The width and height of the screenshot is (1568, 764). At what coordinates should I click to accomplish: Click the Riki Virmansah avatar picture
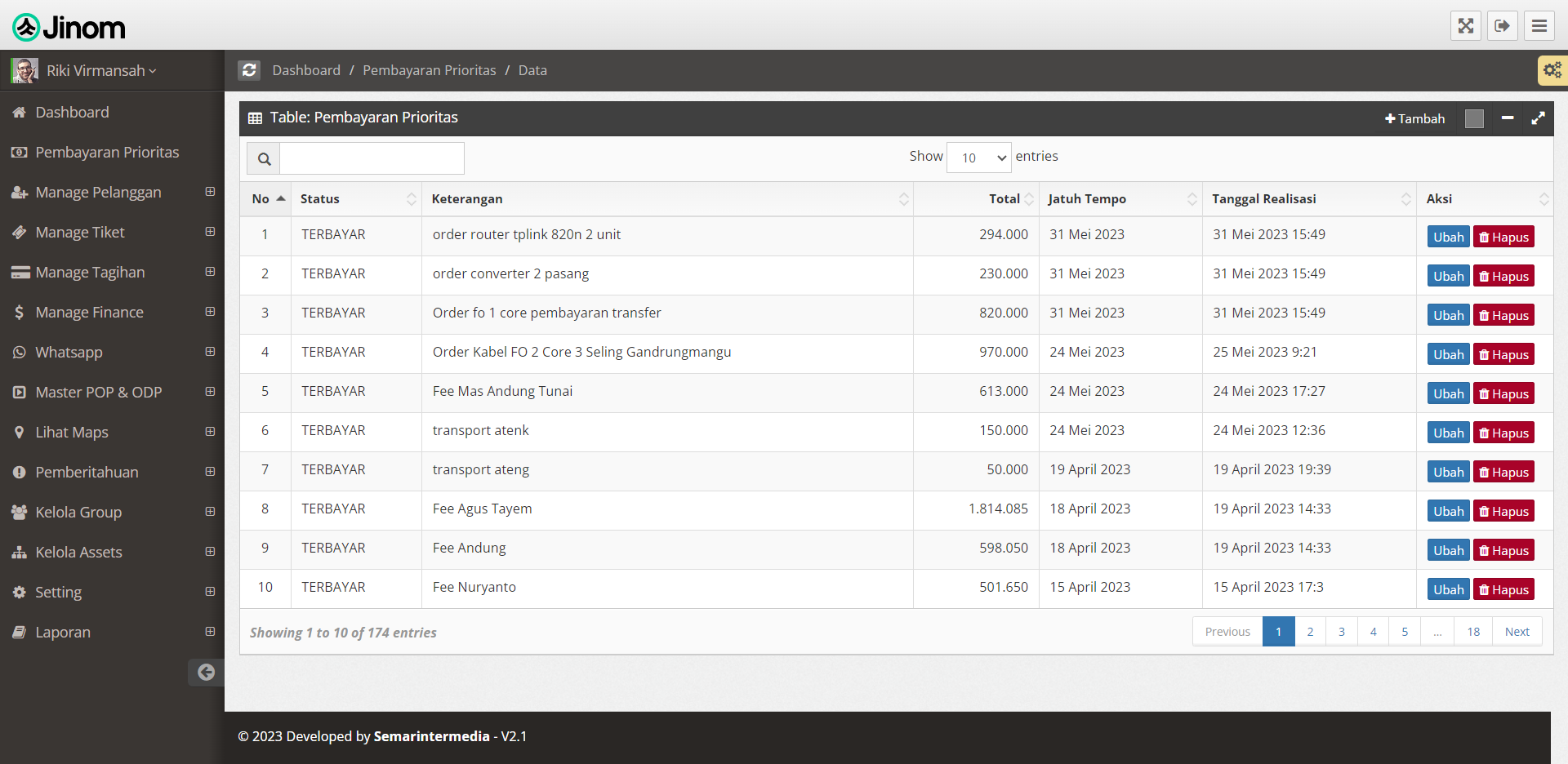pos(24,70)
